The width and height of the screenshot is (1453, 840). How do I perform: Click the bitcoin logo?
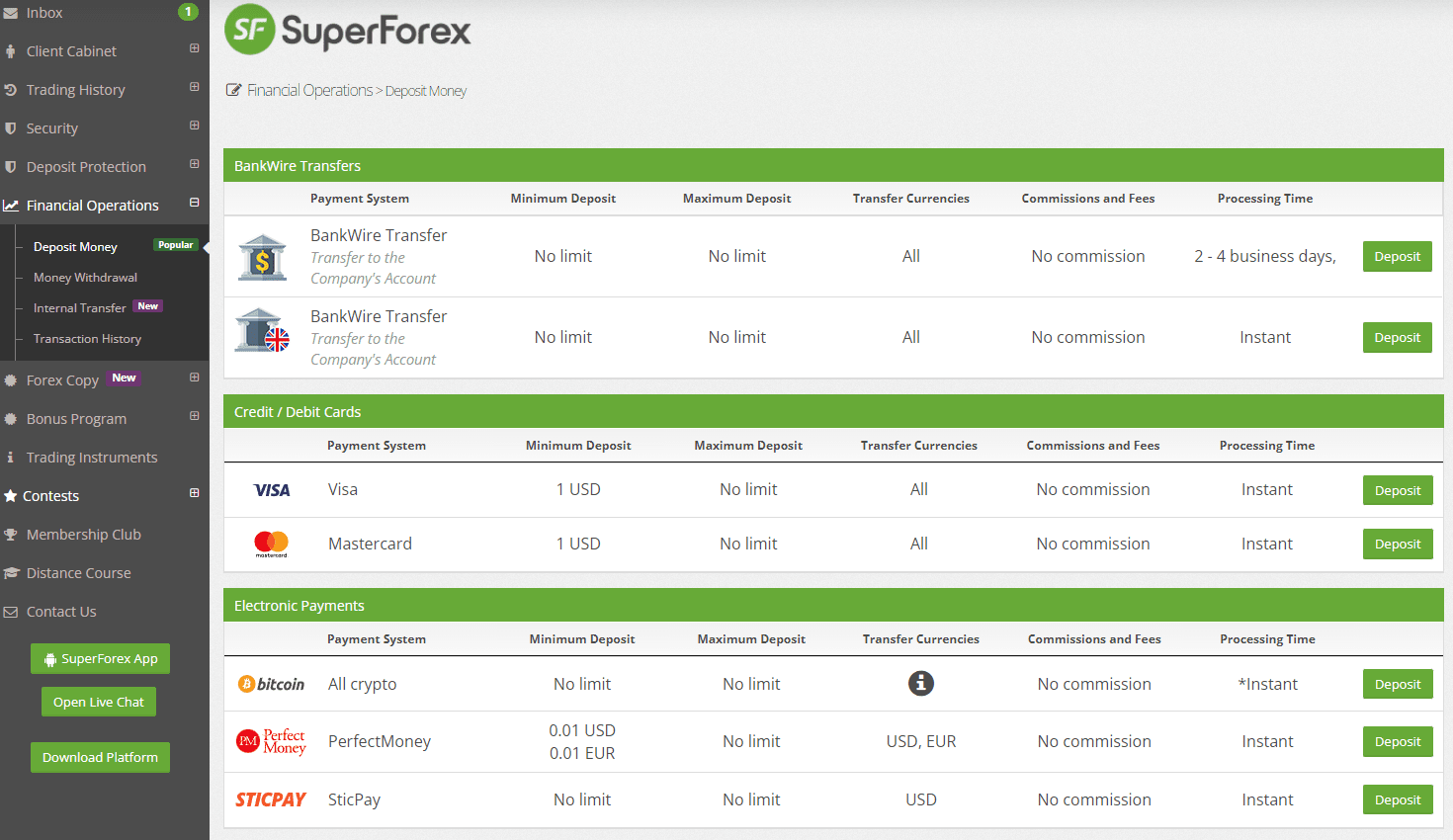272,684
